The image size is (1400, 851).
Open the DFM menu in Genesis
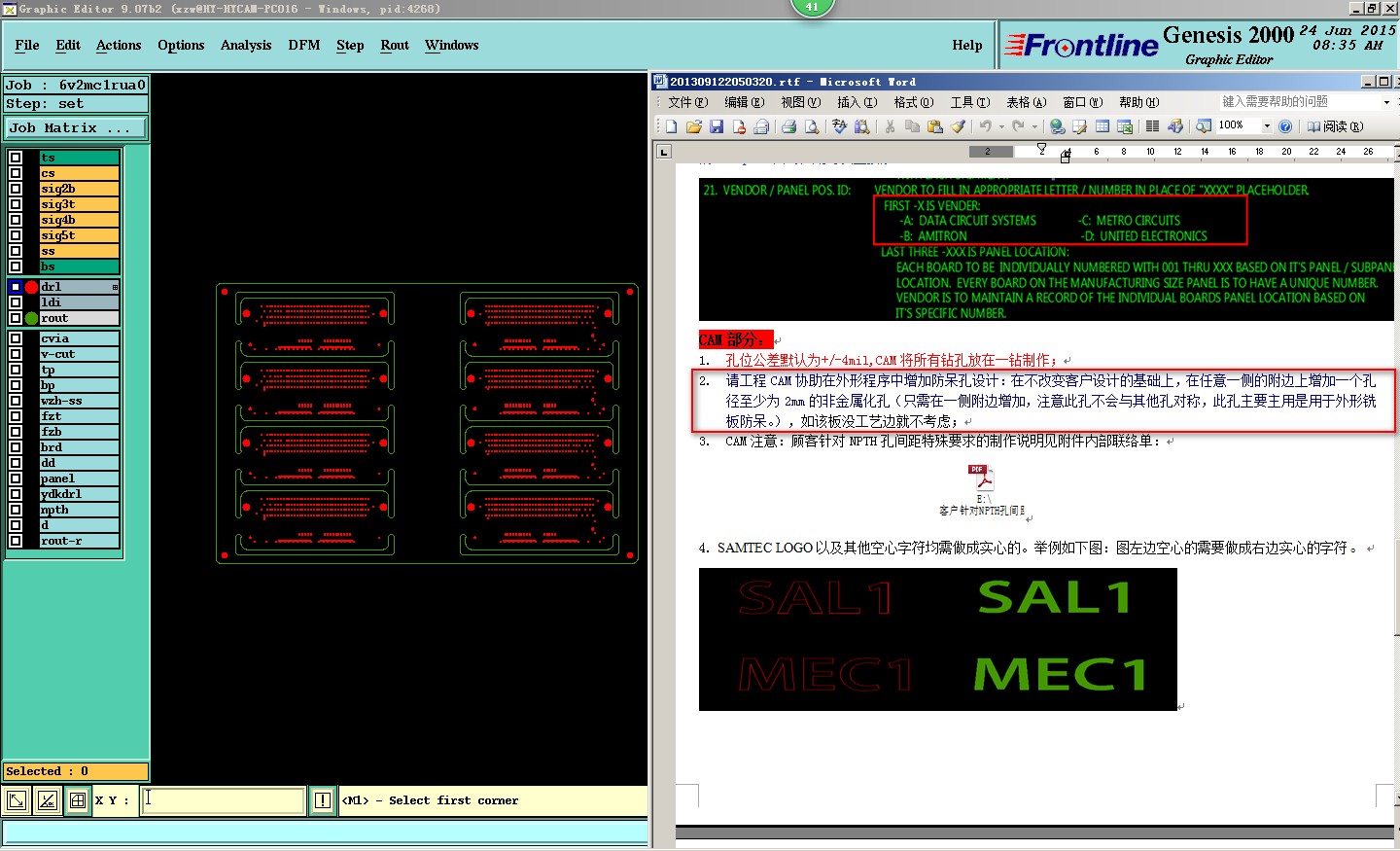pyautogui.click(x=304, y=45)
